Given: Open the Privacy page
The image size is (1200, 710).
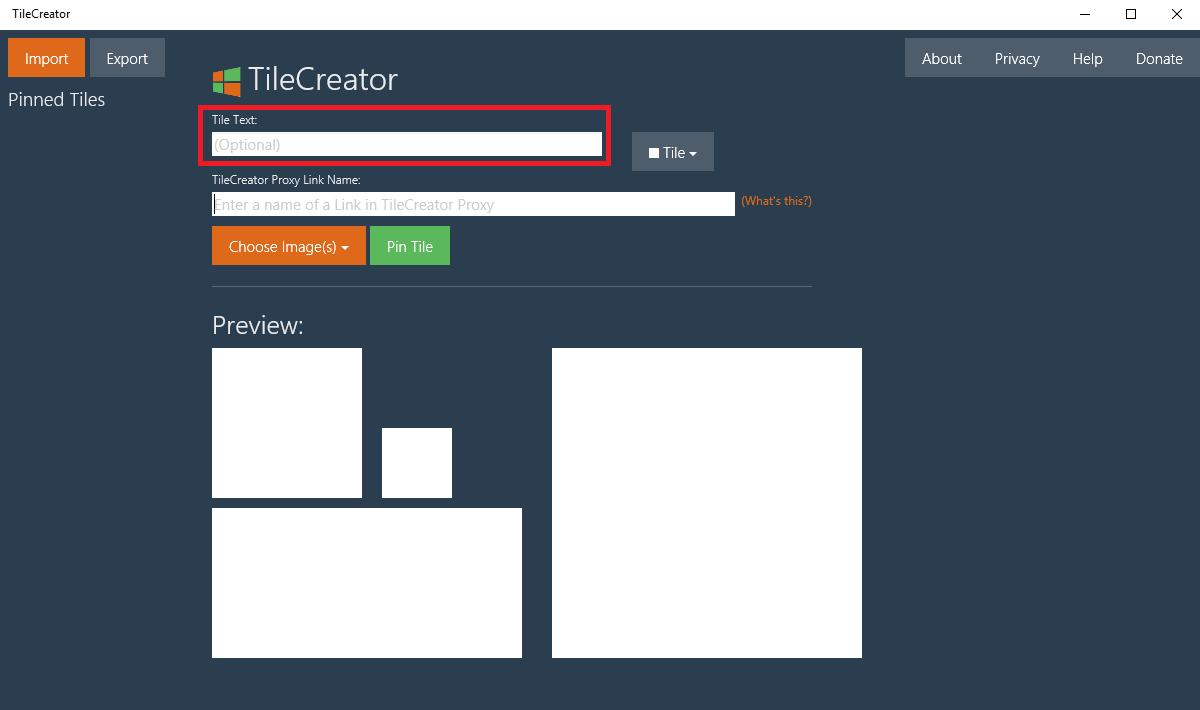Looking at the screenshot, I should coord(1017,58).
